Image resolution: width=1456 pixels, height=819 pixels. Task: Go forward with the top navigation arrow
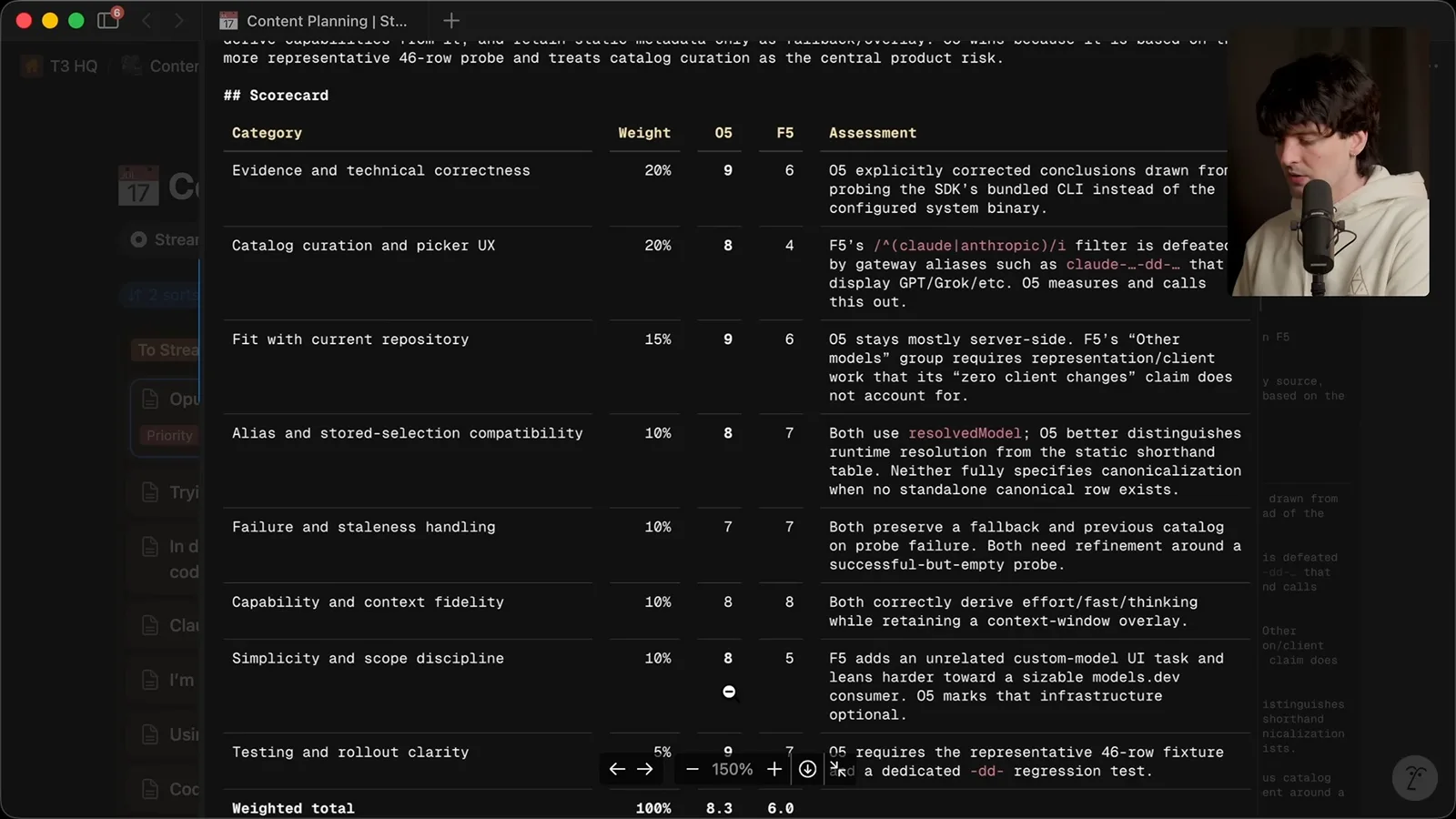[178, 20]
